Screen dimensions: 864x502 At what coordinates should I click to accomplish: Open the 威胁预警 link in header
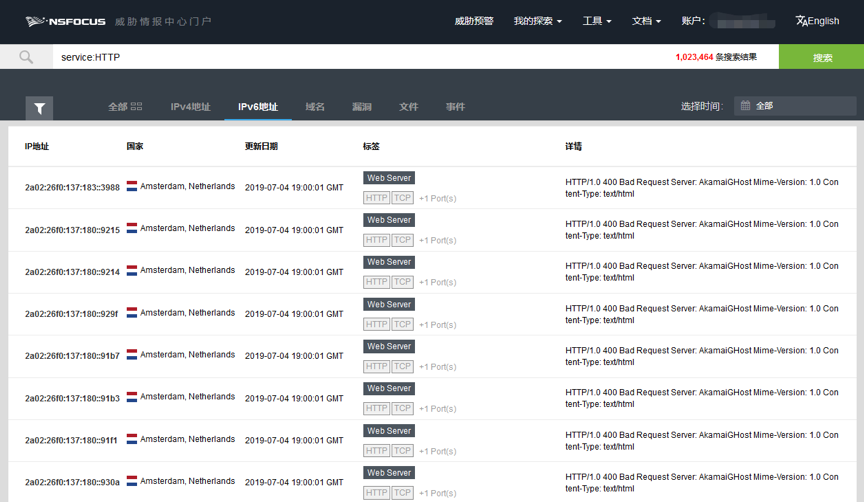pos(473,21)
